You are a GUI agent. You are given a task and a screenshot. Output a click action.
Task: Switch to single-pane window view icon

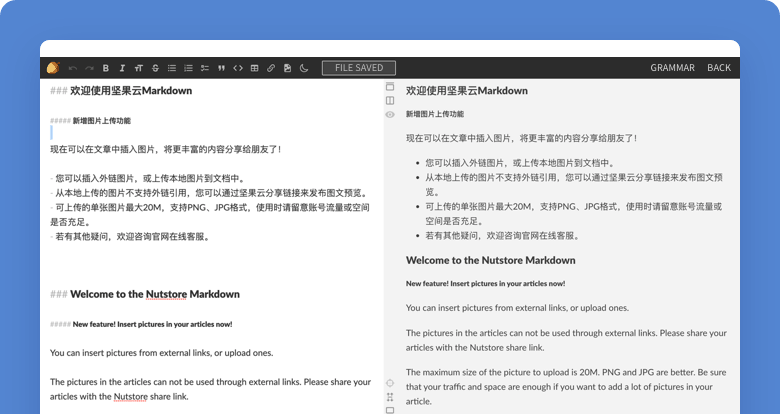390,87
